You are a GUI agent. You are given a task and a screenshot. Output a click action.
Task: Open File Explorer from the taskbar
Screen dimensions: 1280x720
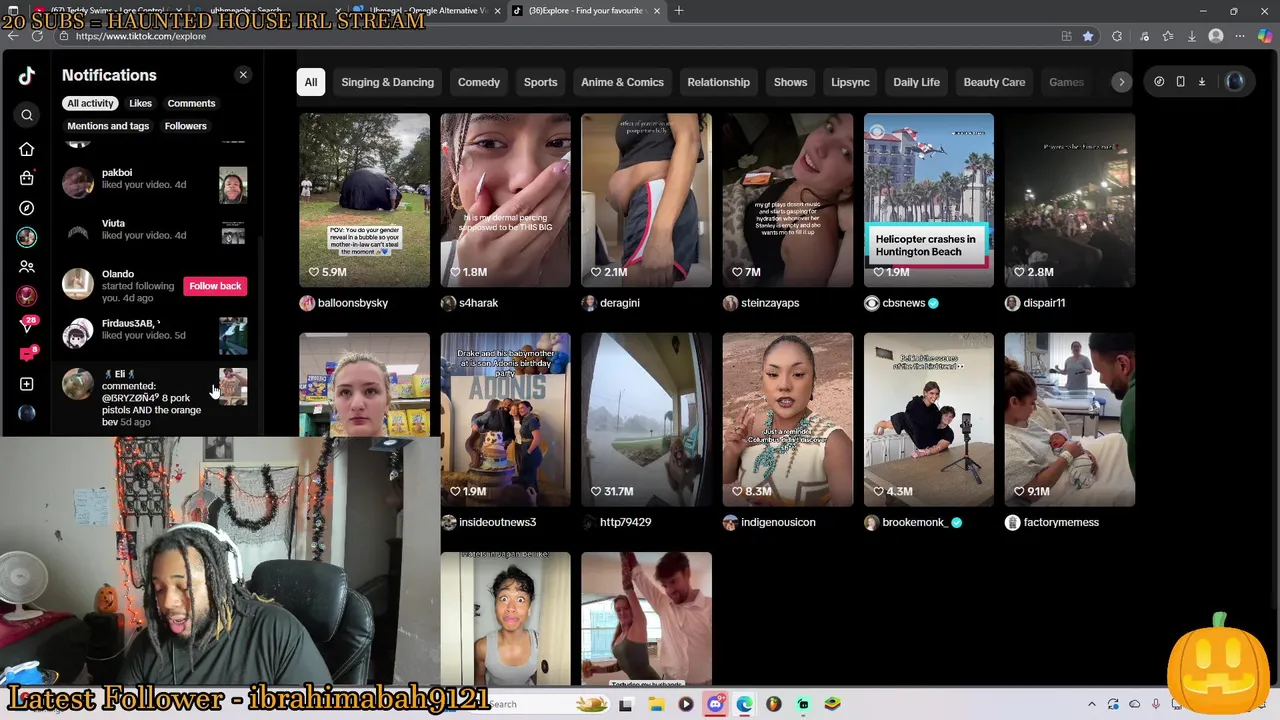[656, 704]
